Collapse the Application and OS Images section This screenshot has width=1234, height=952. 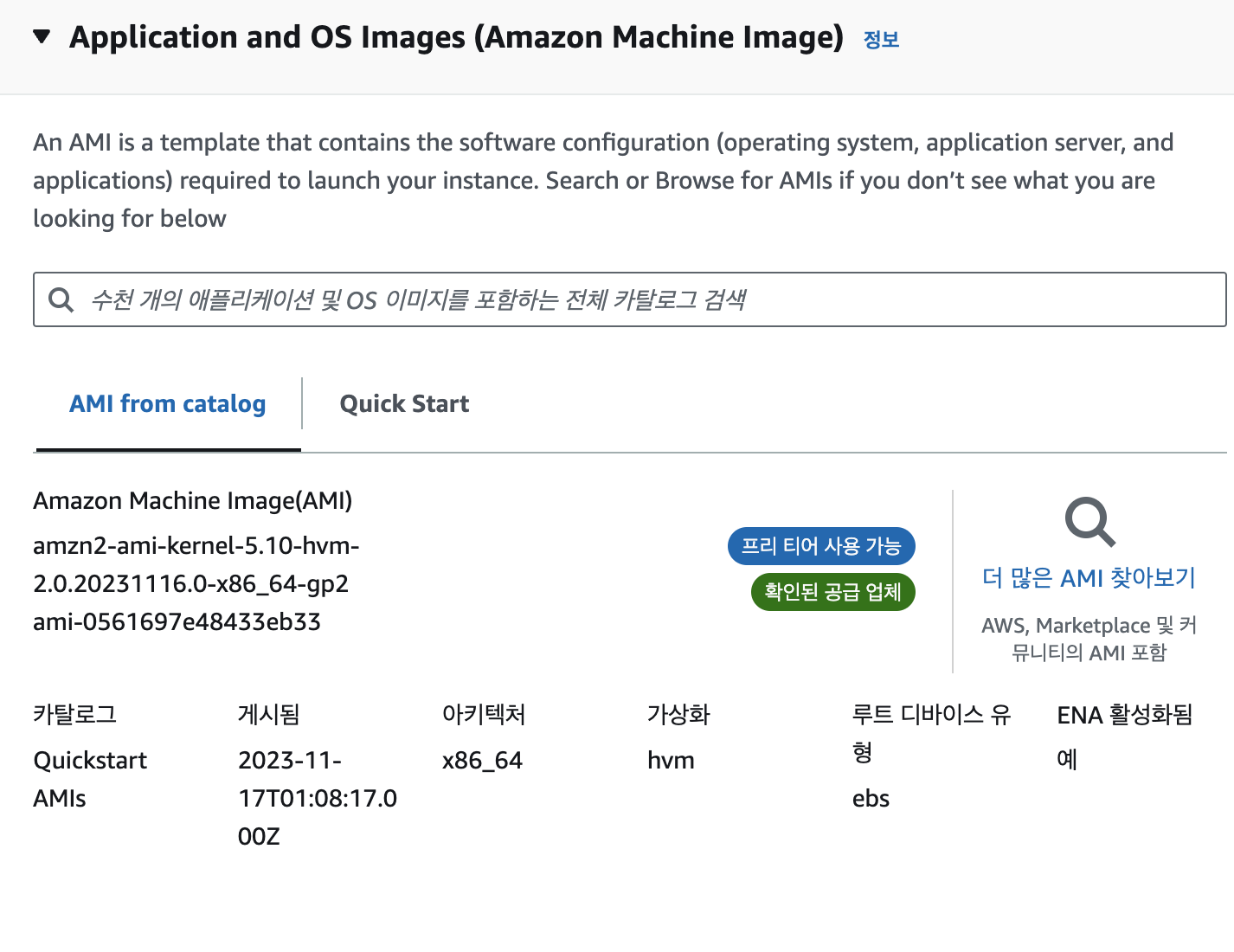(42, 37)
